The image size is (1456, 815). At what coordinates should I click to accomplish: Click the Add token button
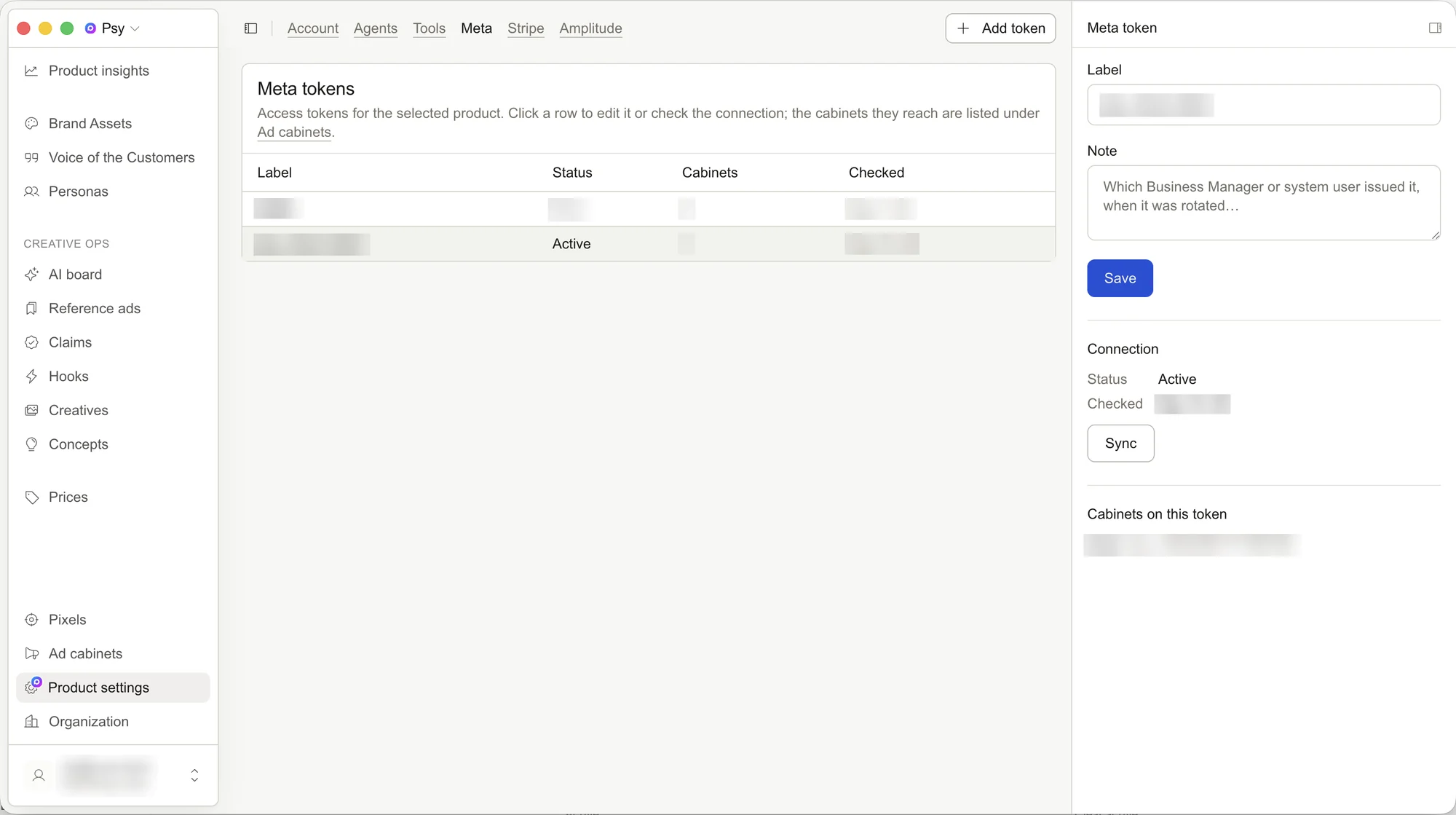click(x=1000, y=28)
